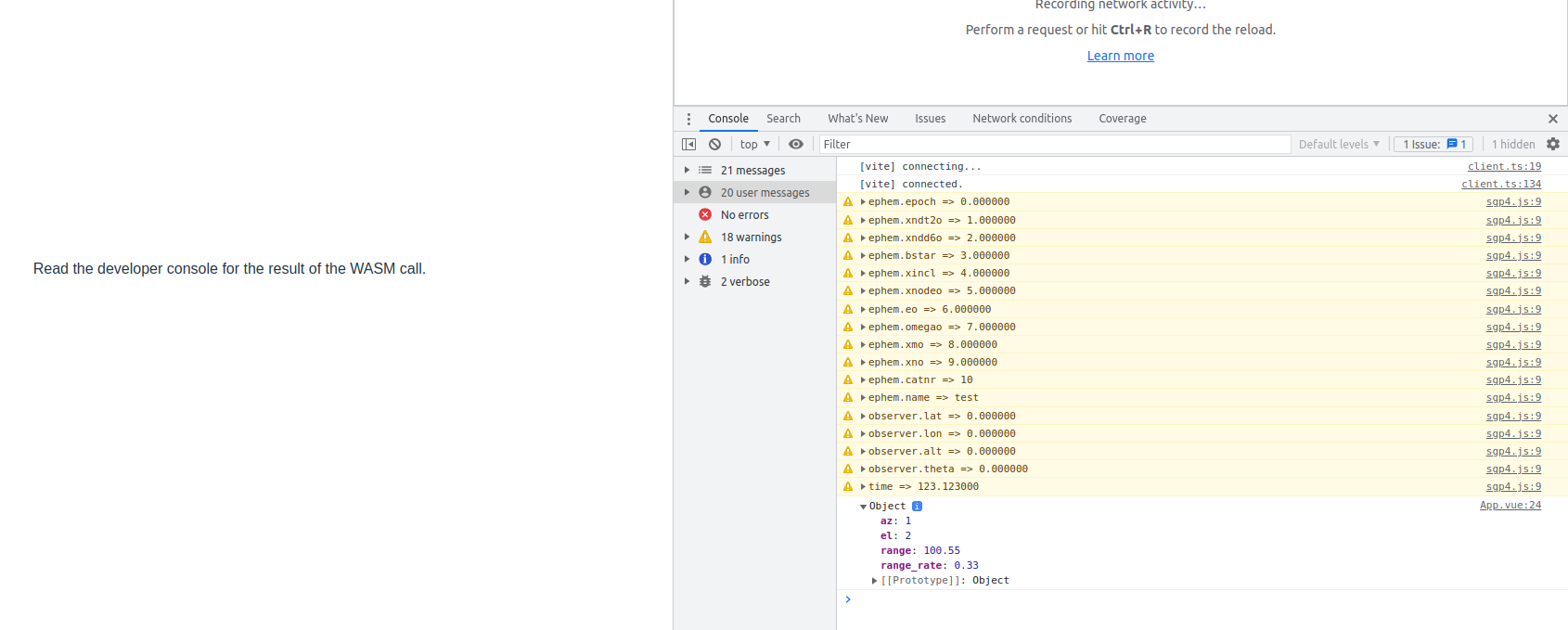Click the page's developer console instruction text
This screenshot has height=630, width=1568.
point(229,269)
